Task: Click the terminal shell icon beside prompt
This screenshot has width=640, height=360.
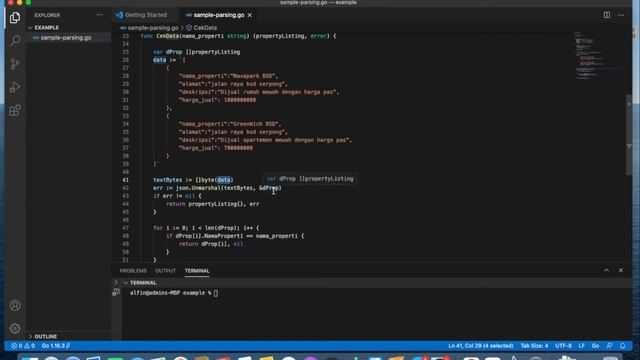Action: click(116, 292)
